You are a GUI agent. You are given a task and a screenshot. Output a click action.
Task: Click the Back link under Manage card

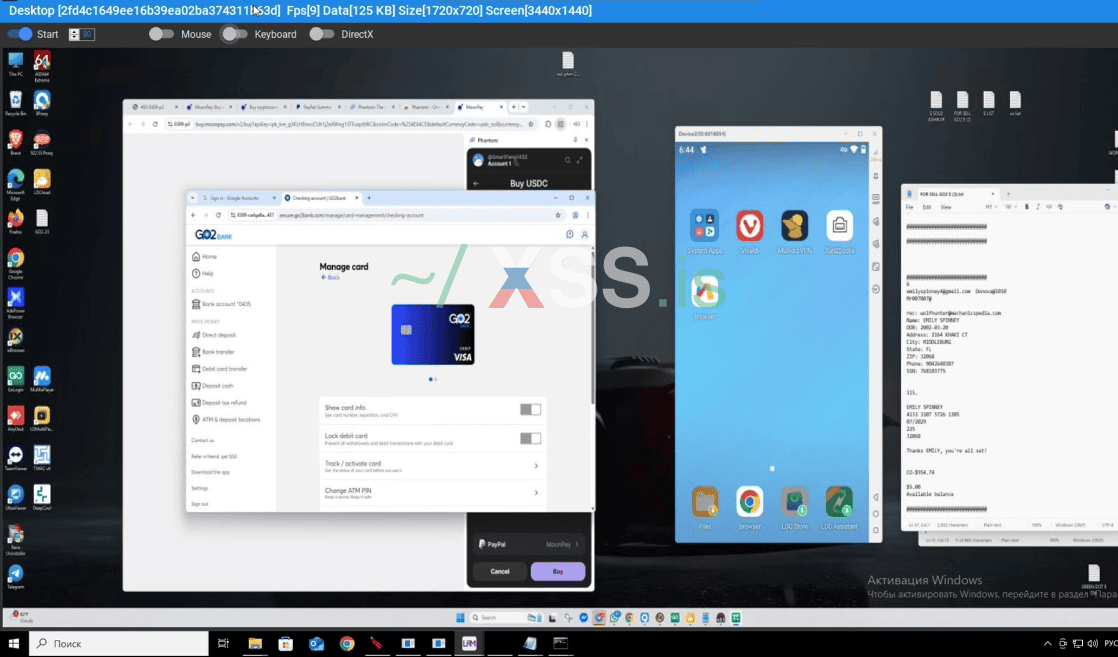pyautogui.click(x=330, y=277)
